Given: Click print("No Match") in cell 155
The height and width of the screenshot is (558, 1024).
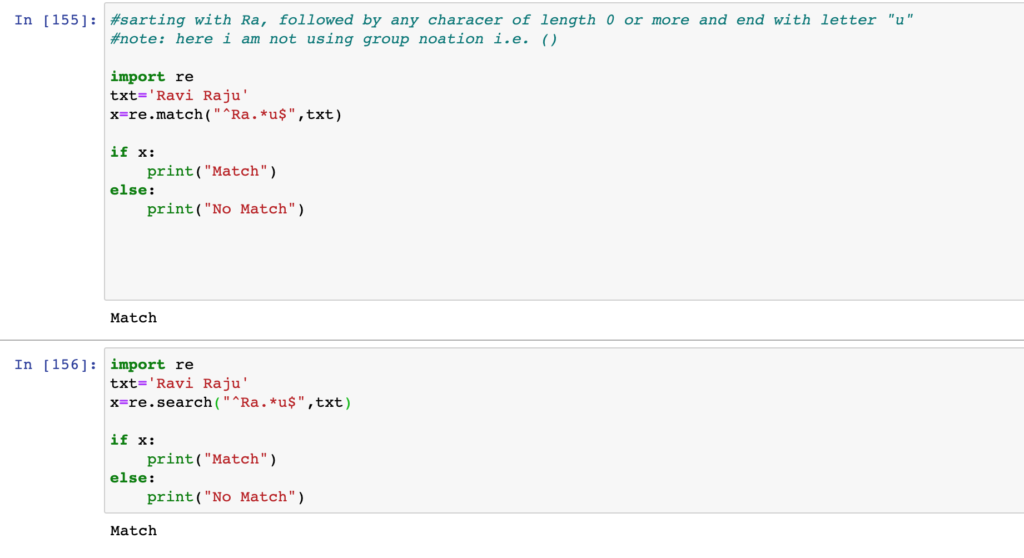Looking at the screenshot, I should pos(225,209).
